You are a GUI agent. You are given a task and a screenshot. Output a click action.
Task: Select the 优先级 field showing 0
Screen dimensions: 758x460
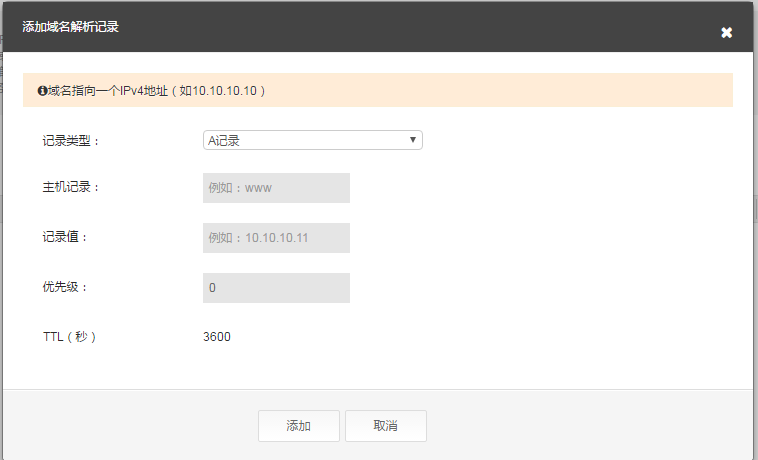[x=277, y=288]
